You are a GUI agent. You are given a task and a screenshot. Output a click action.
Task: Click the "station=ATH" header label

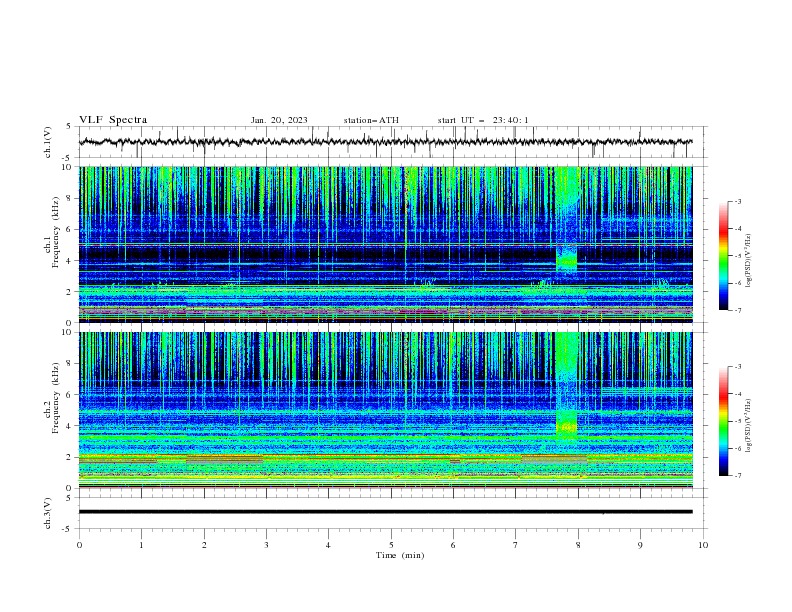[371, 120]
